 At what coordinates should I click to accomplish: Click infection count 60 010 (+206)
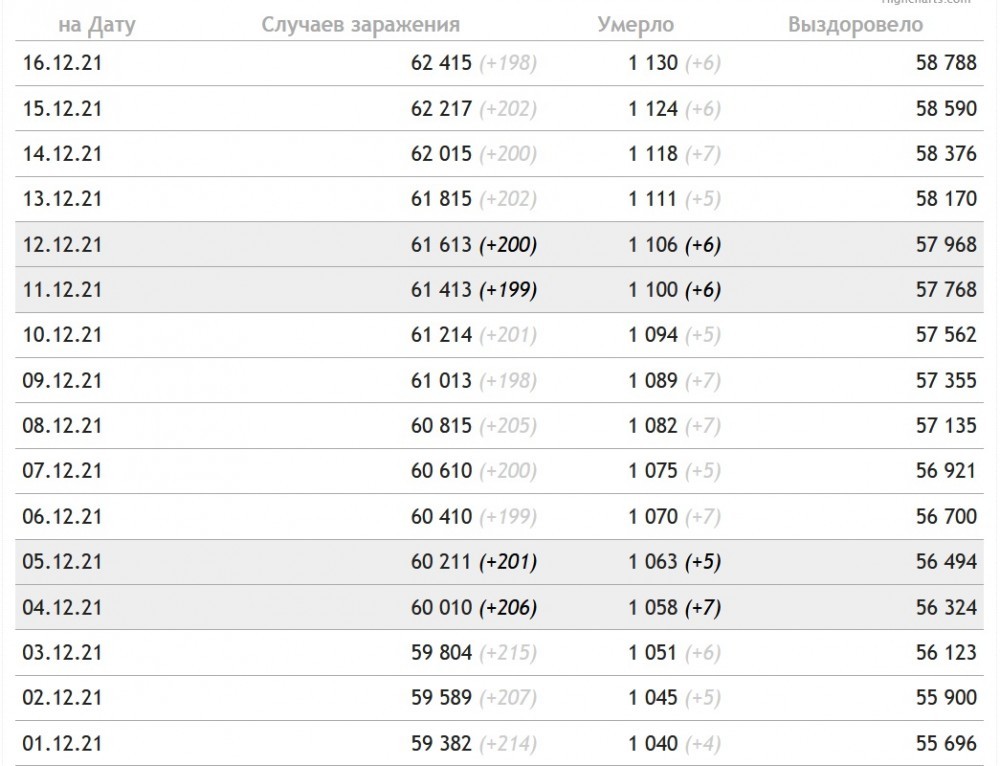point(473,607)
